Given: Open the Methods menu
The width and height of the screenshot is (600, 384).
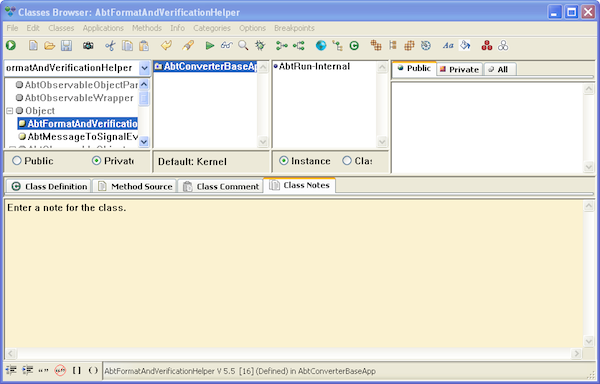Looking at the screenshot, I should (147, 28).
